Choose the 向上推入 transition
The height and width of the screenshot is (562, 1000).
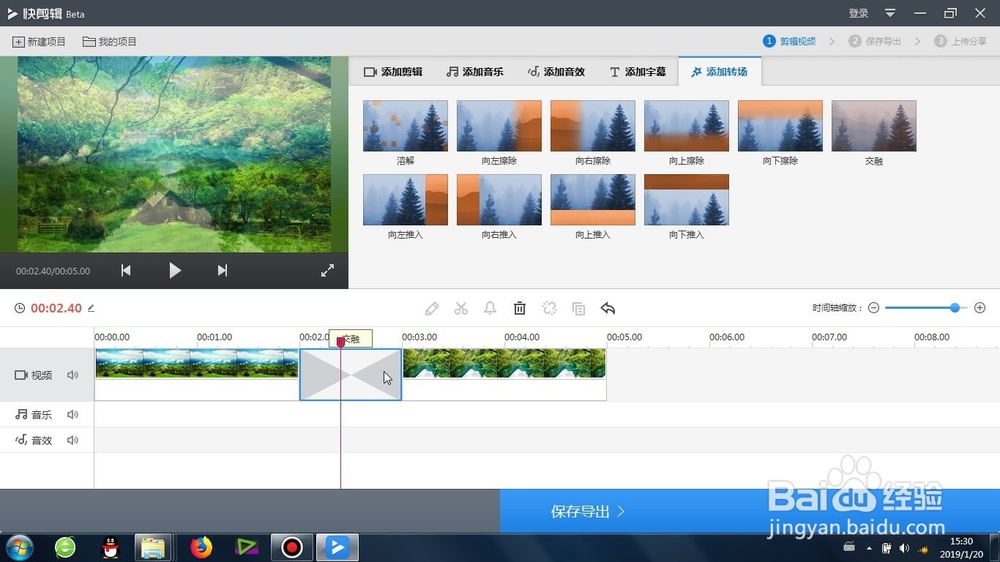(x=592, y=200)
